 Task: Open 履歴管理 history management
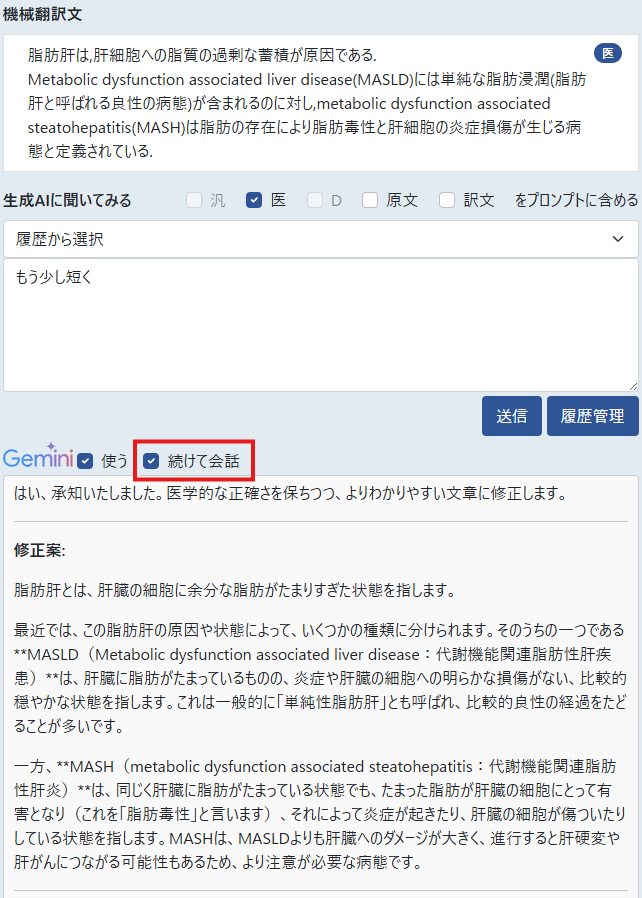[x=592, y=416]
